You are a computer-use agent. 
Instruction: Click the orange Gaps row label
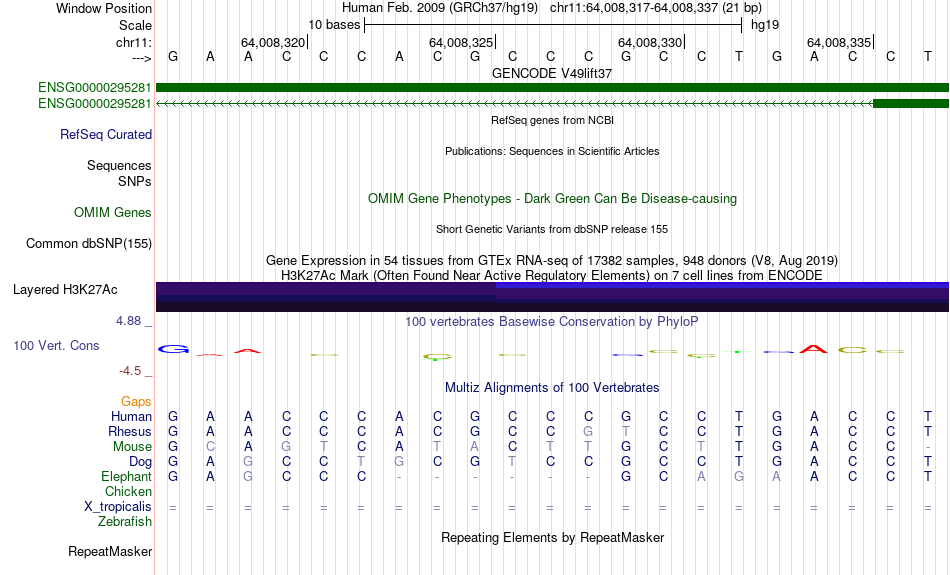pos(136,401)
